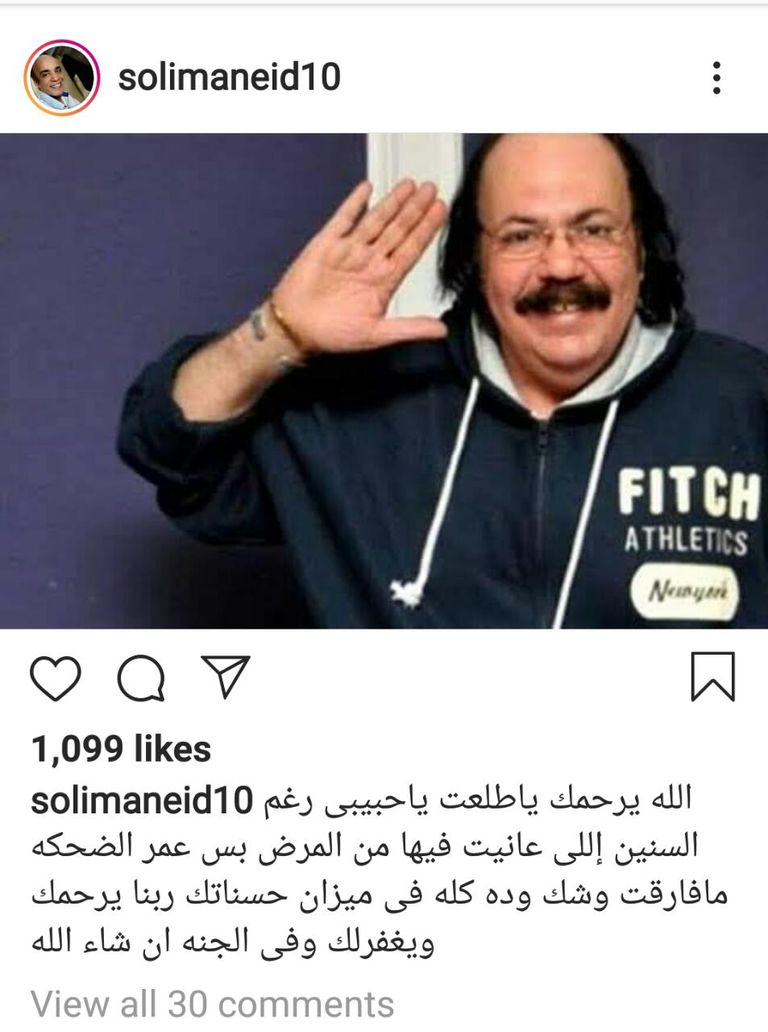Image resolution: width=768 pixels, height=1032 pixels.
Task: Tap the Newyork patch on the hoodie
Action: point(685,591)
